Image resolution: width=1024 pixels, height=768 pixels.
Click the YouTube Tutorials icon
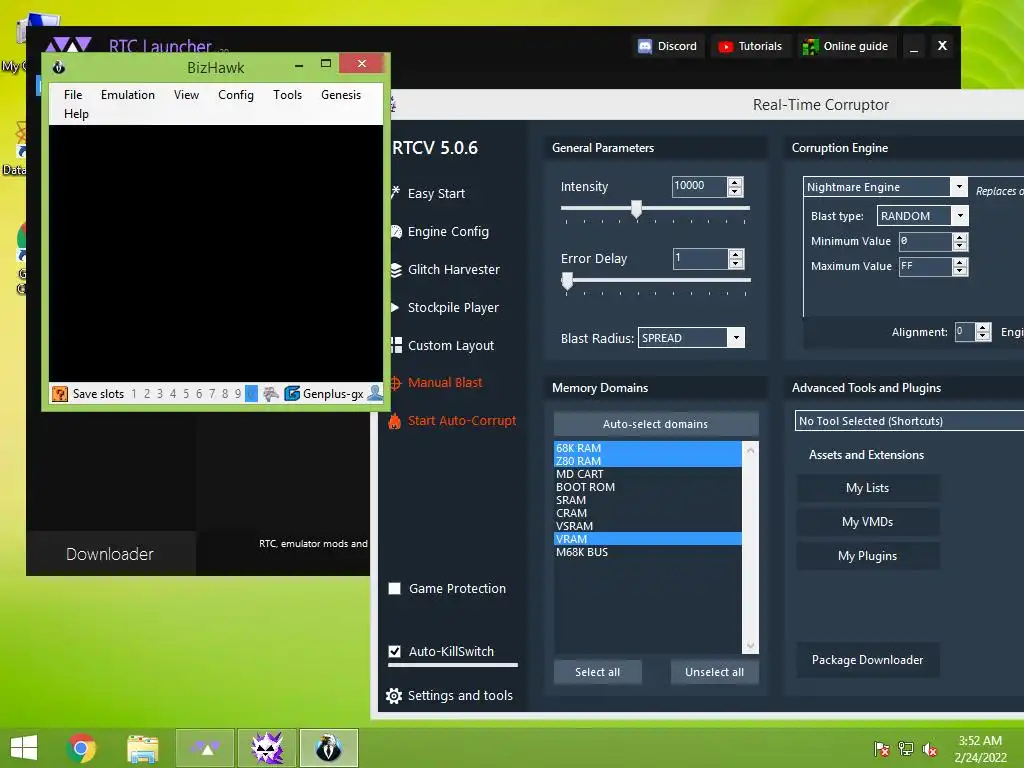[x=725, y=46]
